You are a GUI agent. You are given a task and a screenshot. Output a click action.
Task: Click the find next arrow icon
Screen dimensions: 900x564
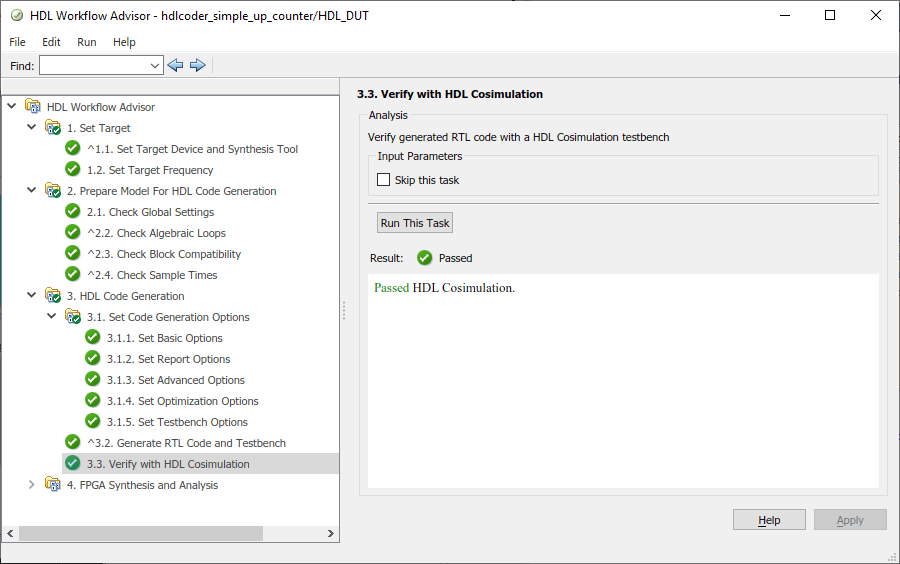pos(198,65)
